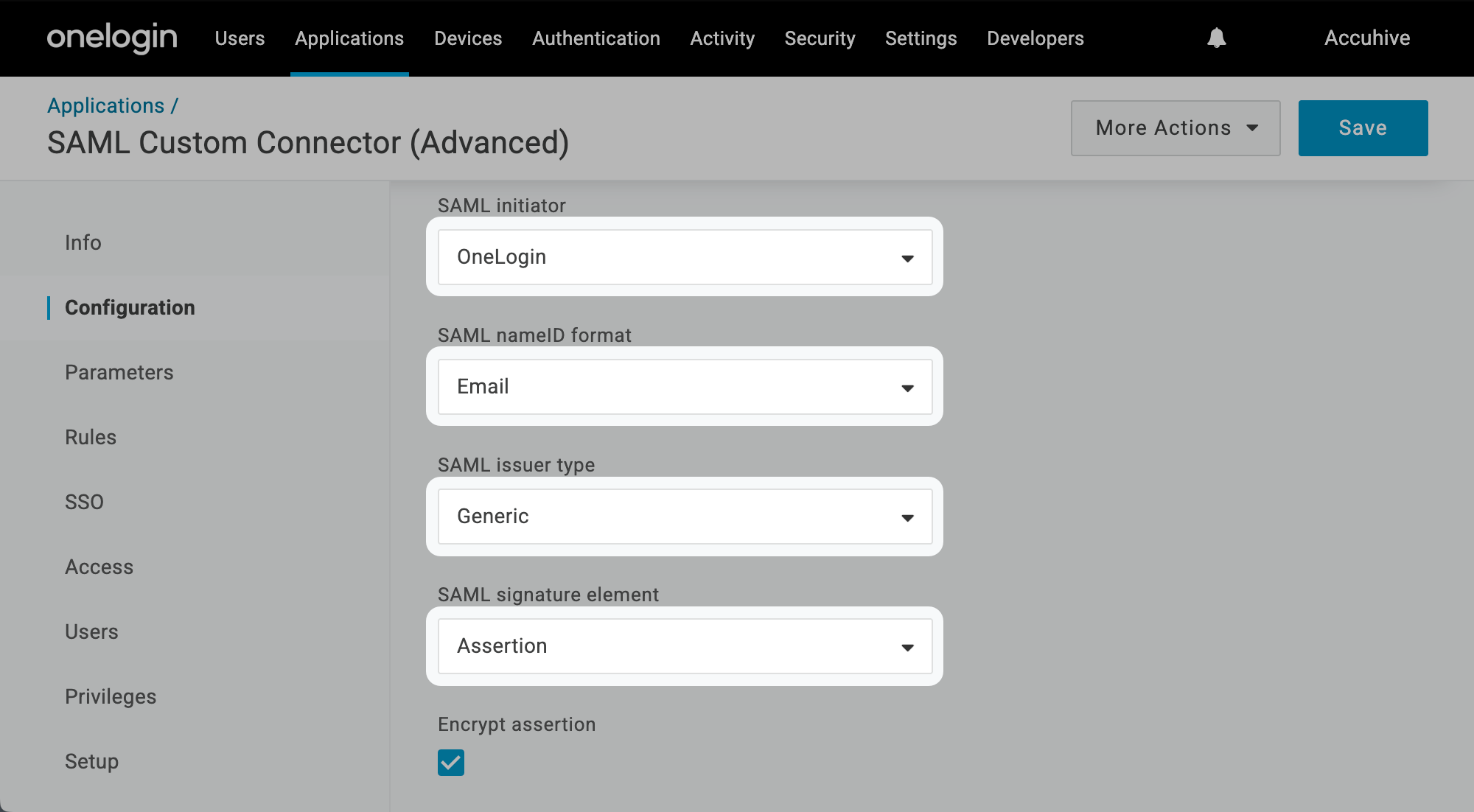Image resolution: width=1474 pixels, height=812 pixels.
Task: Expand the SAML initiator dropdown
Action: point(685,257)
